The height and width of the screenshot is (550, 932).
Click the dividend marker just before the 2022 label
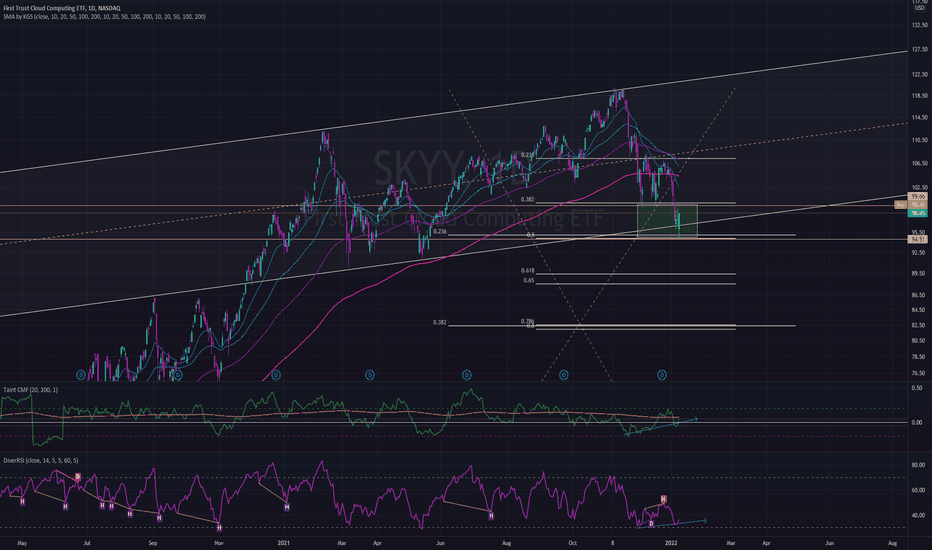pos(662,375)
